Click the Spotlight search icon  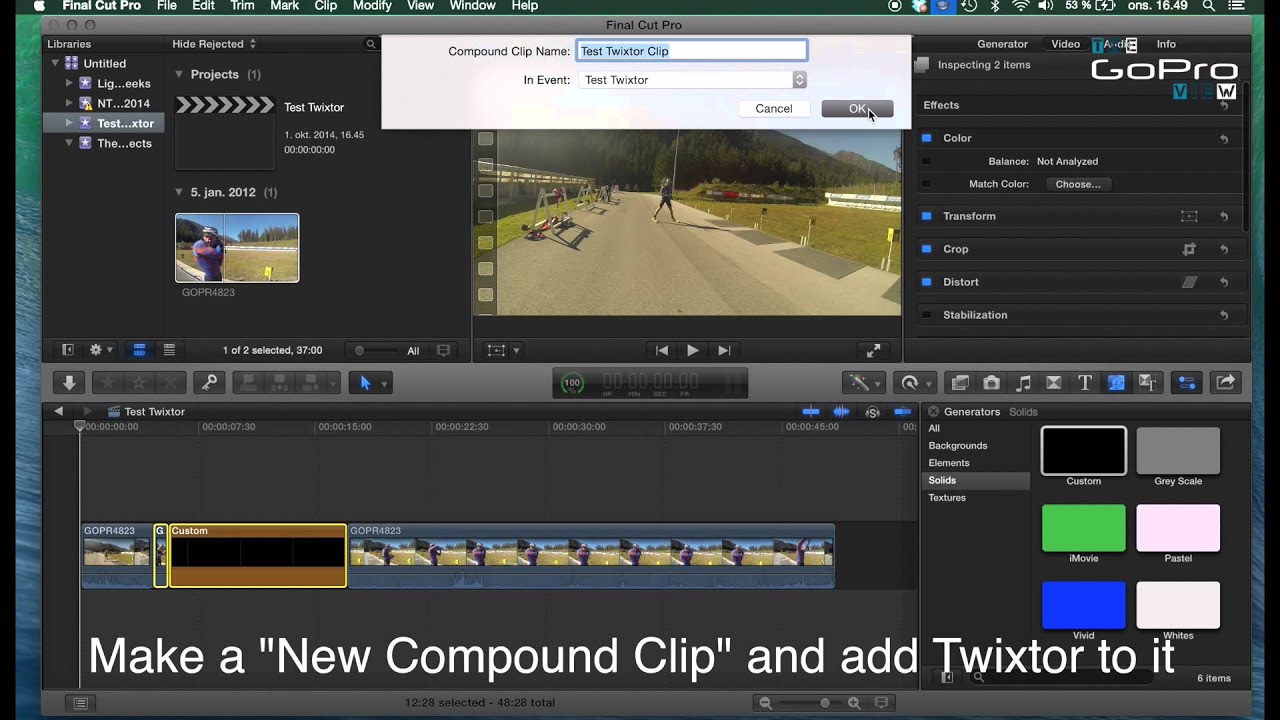[1209, 6]
